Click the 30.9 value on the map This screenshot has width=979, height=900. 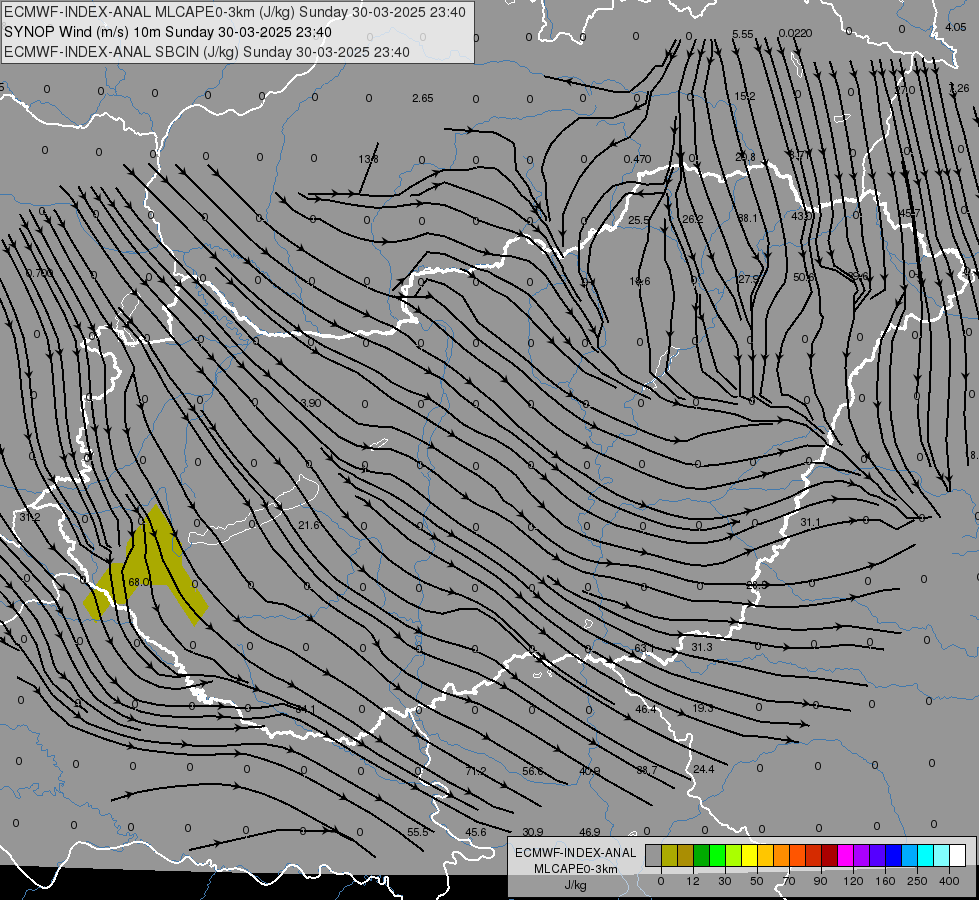tap(533, 832)
